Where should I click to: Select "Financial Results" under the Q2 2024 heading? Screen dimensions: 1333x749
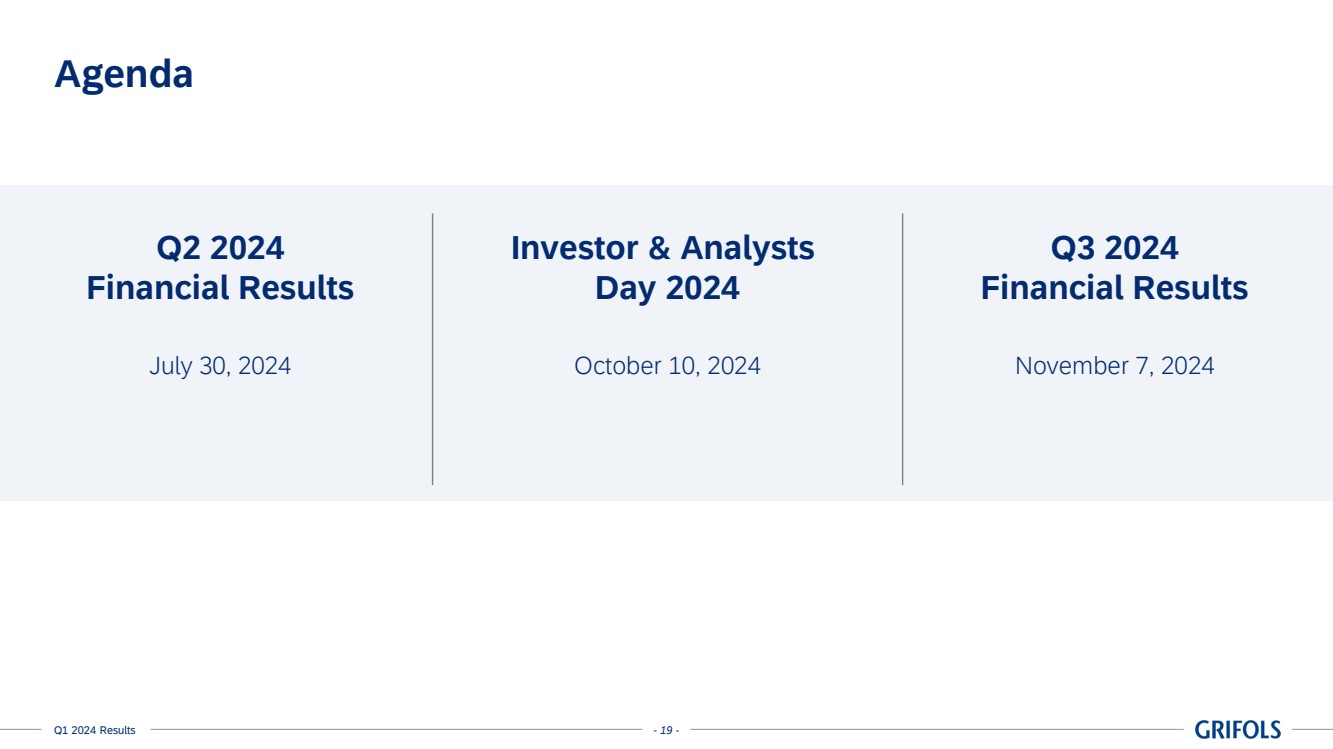point(220,288)
